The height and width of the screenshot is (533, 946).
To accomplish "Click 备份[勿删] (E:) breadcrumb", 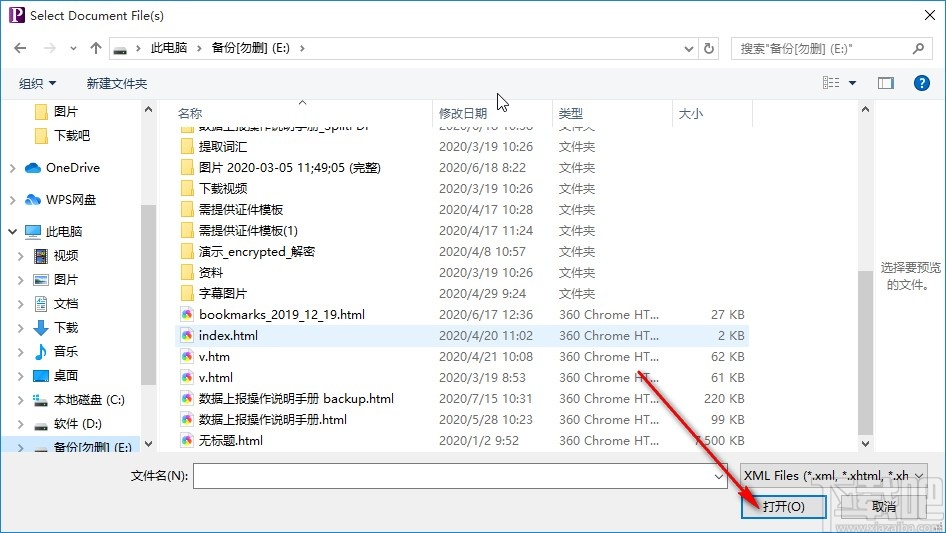I will click(x=250, y=48).
